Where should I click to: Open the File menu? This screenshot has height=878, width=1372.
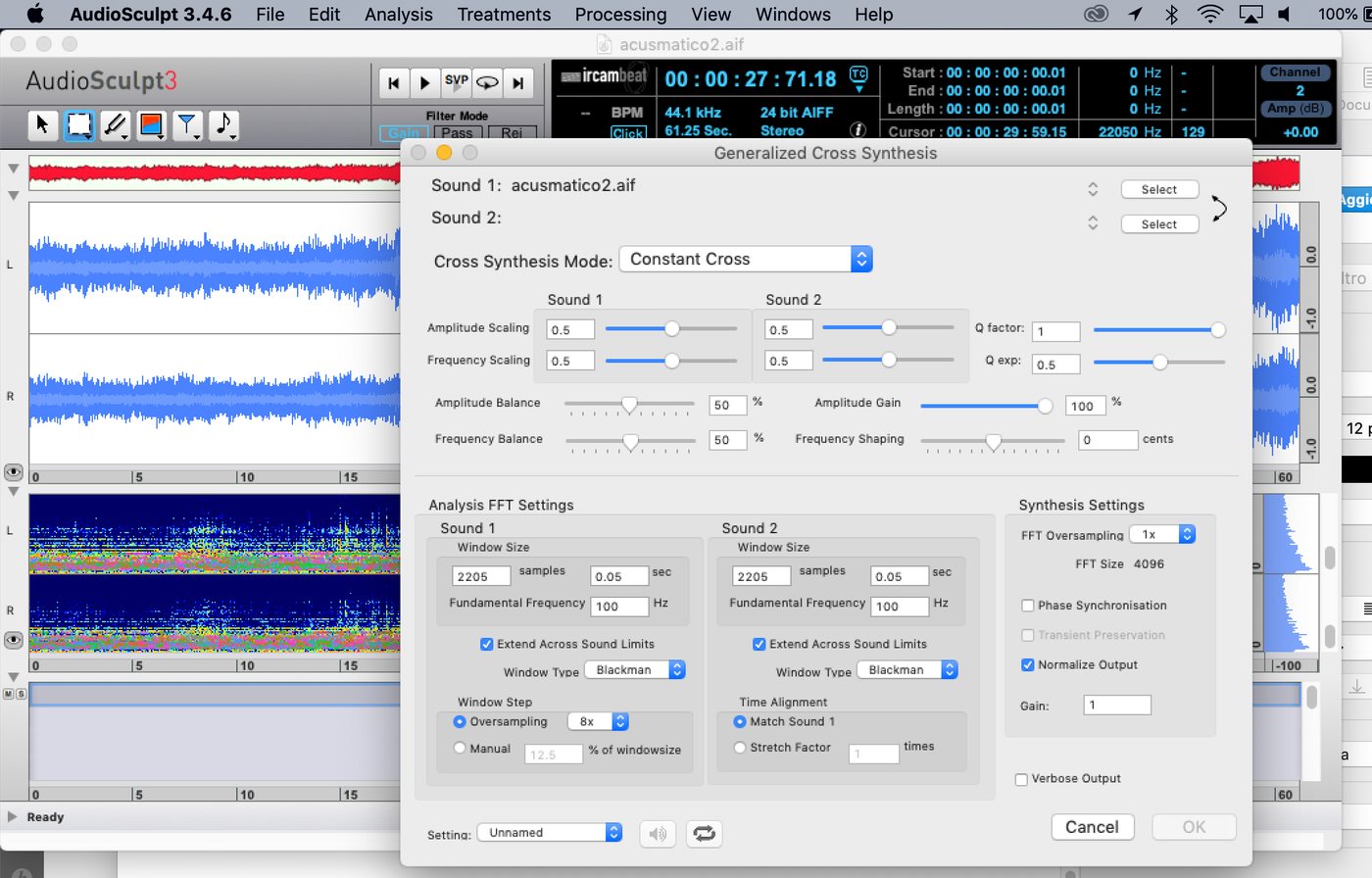pyautogui.click(x=270, y=14)
